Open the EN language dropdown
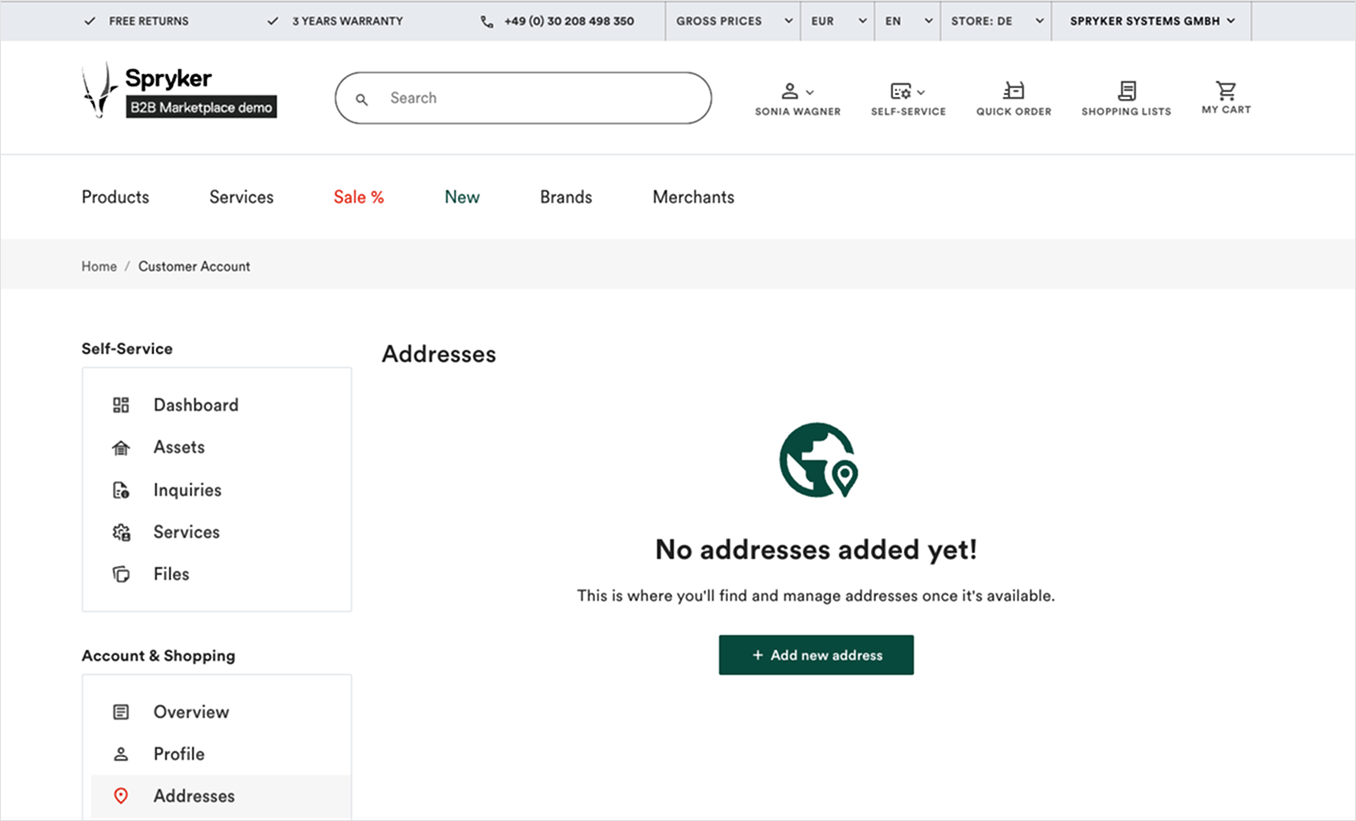 point(907,21)
